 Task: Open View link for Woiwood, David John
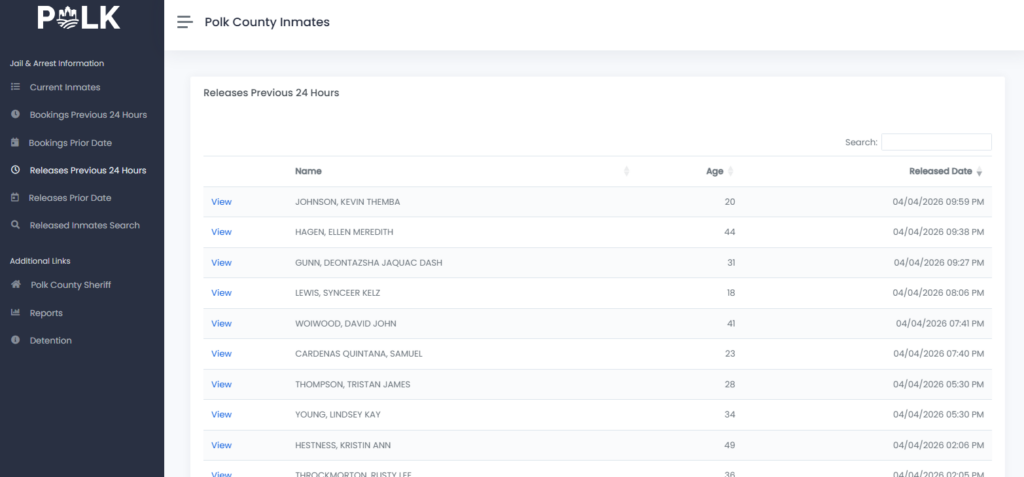tap(221, 324)
